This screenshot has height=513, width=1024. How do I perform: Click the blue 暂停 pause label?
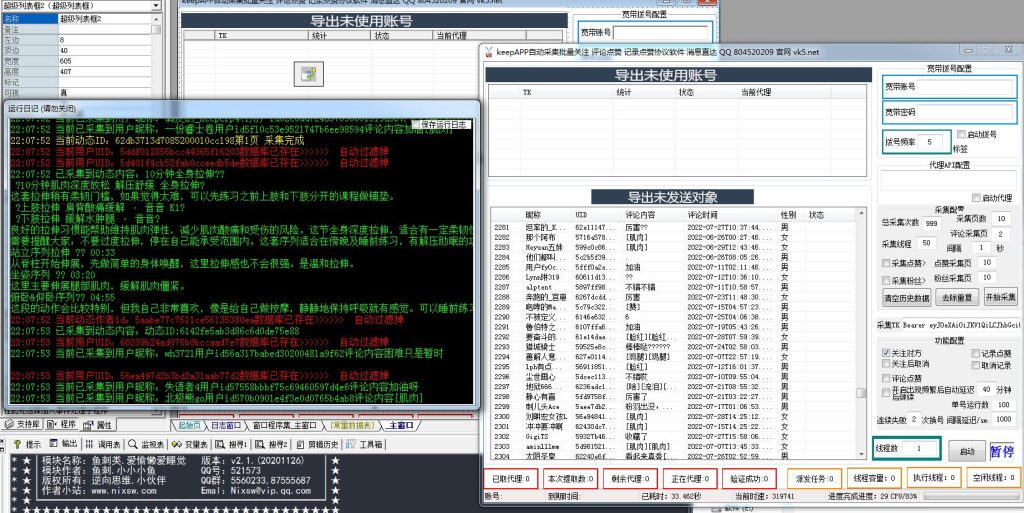pyautogui.click(x=1002, y=452)
